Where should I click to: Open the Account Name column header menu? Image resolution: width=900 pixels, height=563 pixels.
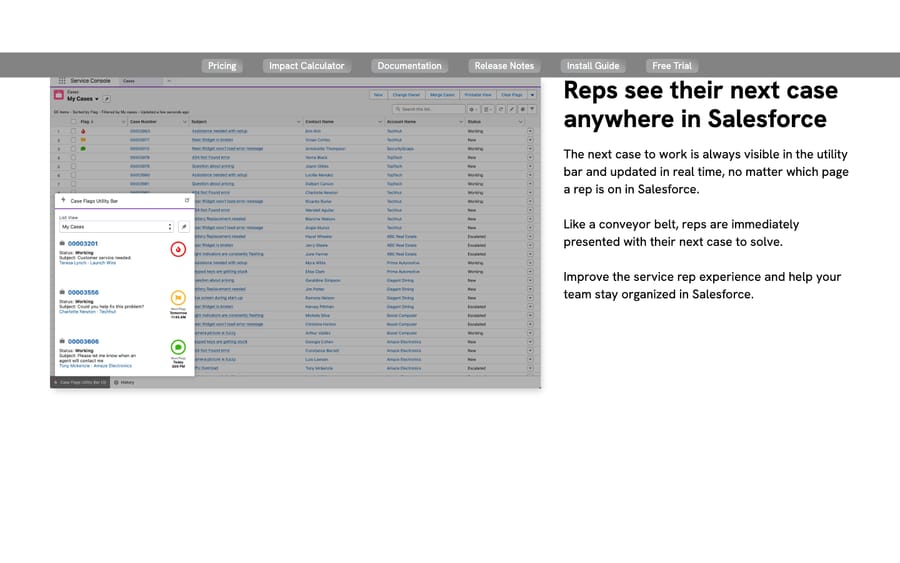[x=460, y=122]
